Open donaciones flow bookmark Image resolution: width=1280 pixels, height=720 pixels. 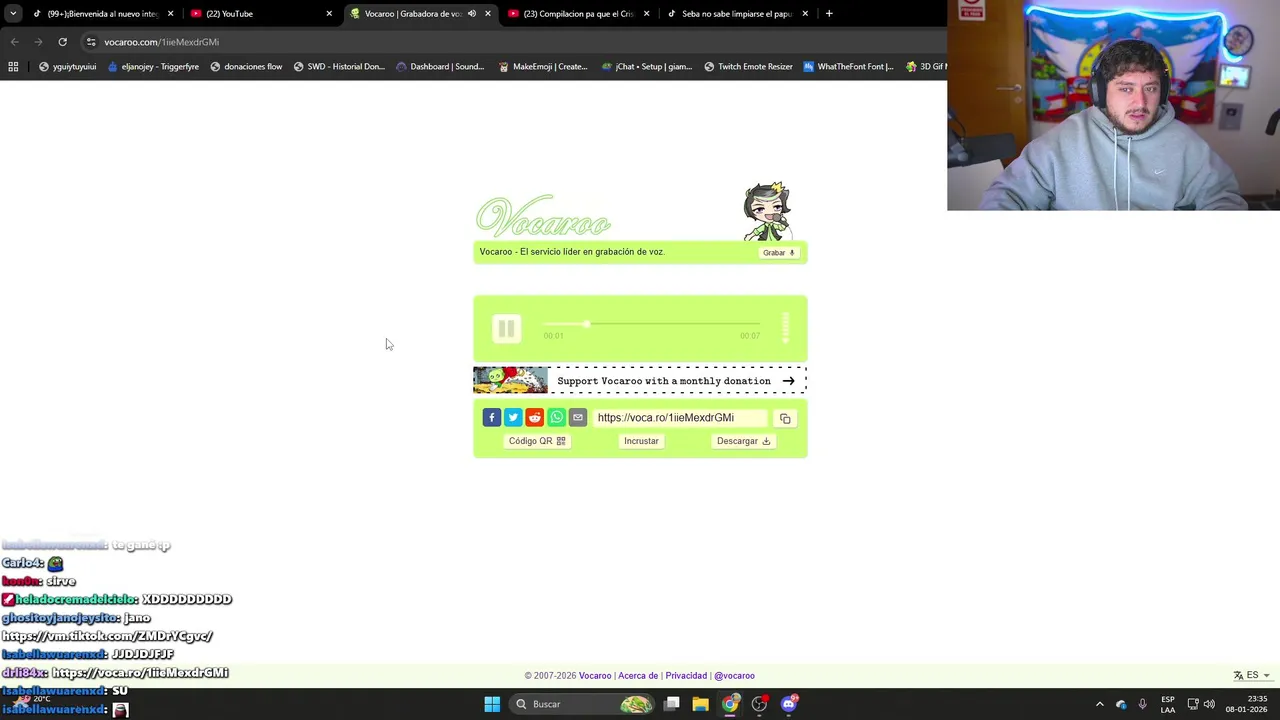(246, 67)
